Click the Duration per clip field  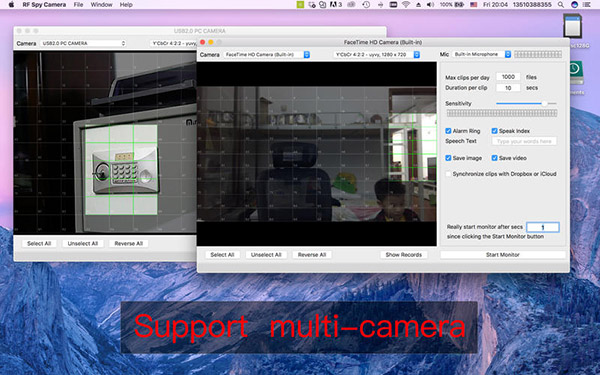(508, 88)
